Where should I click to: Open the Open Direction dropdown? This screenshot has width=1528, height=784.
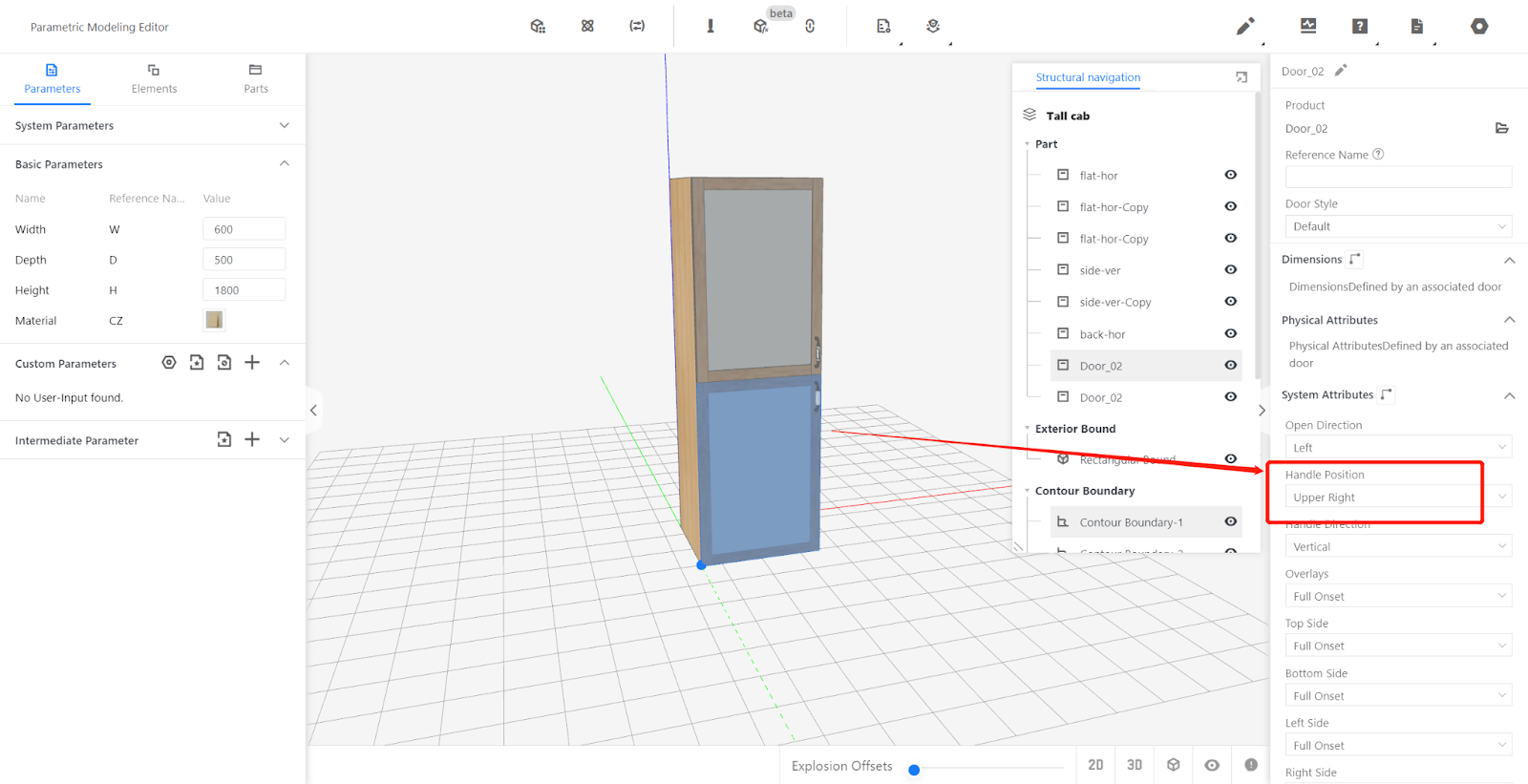click(x=1397, y=448)
